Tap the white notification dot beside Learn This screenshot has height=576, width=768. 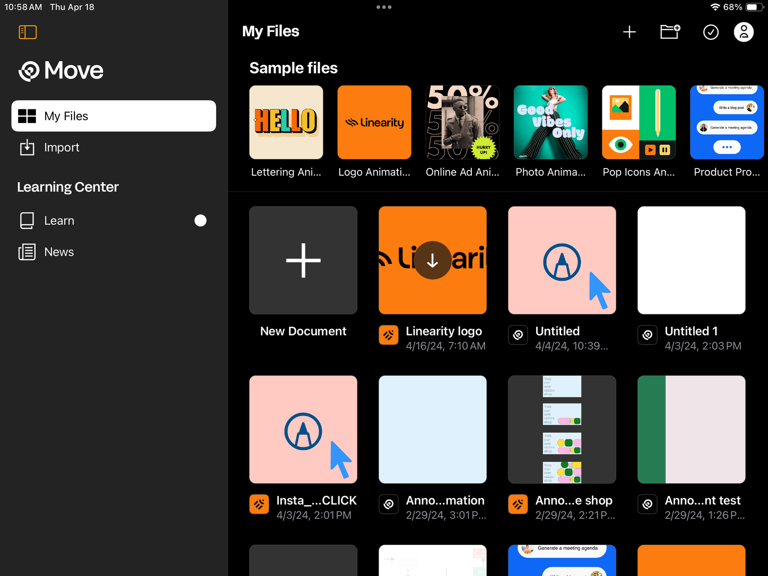pyautogui.click(x=200, y=220)
